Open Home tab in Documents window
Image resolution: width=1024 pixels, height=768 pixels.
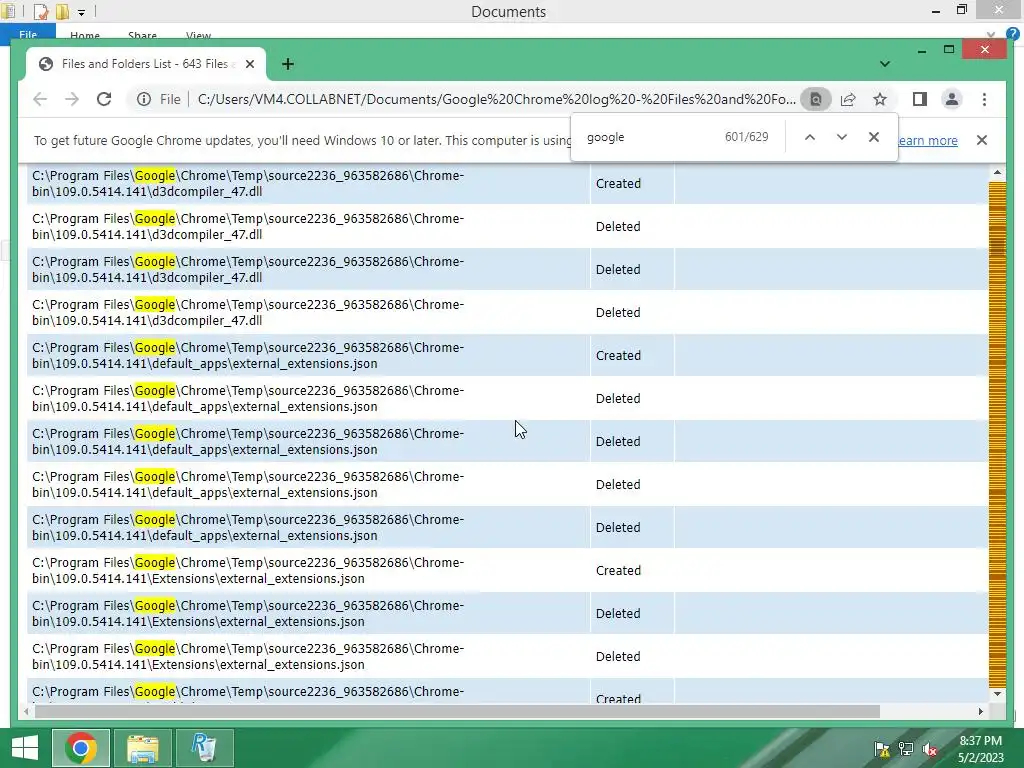click(85, 36)
